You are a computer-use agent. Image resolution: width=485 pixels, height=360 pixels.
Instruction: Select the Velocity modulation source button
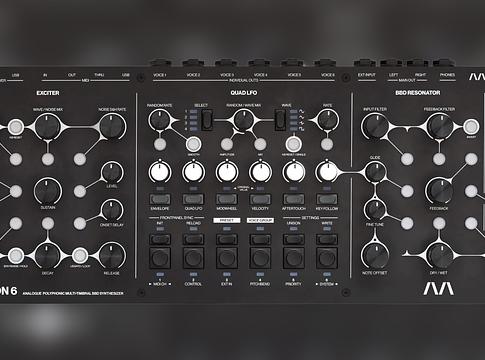click(x=260, y=199)
